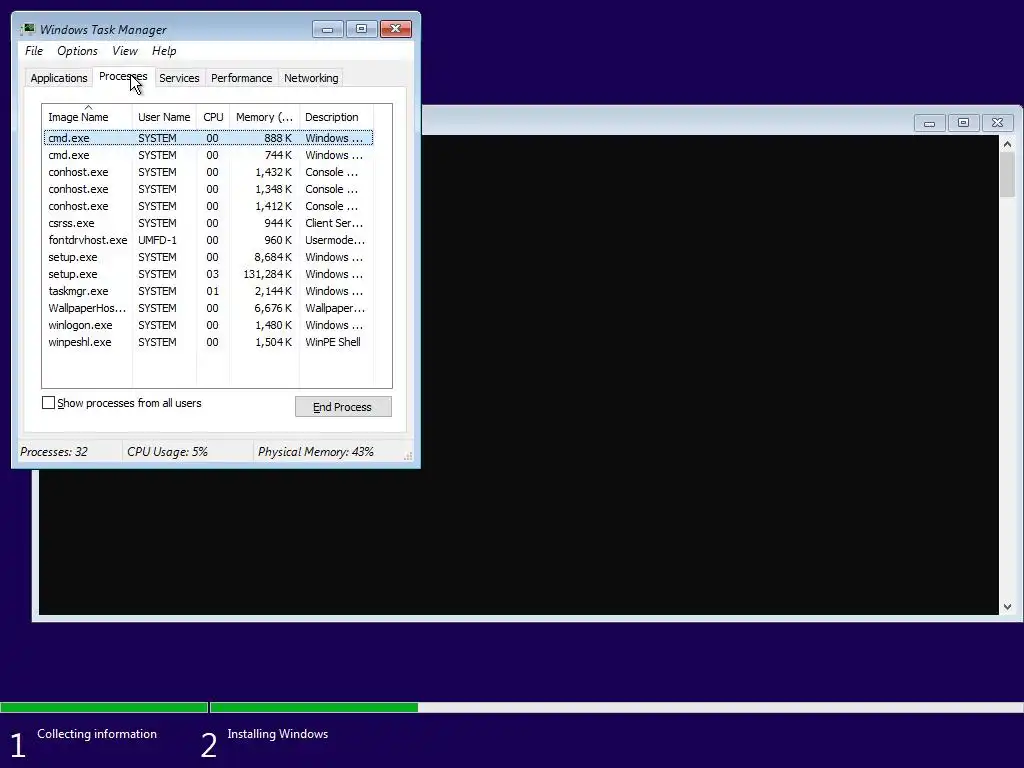Image resolution: width=1024 pixels, height=768 pixels.
Task: Select the WallpaperHos... process row
Action: [x=208, y=308]
